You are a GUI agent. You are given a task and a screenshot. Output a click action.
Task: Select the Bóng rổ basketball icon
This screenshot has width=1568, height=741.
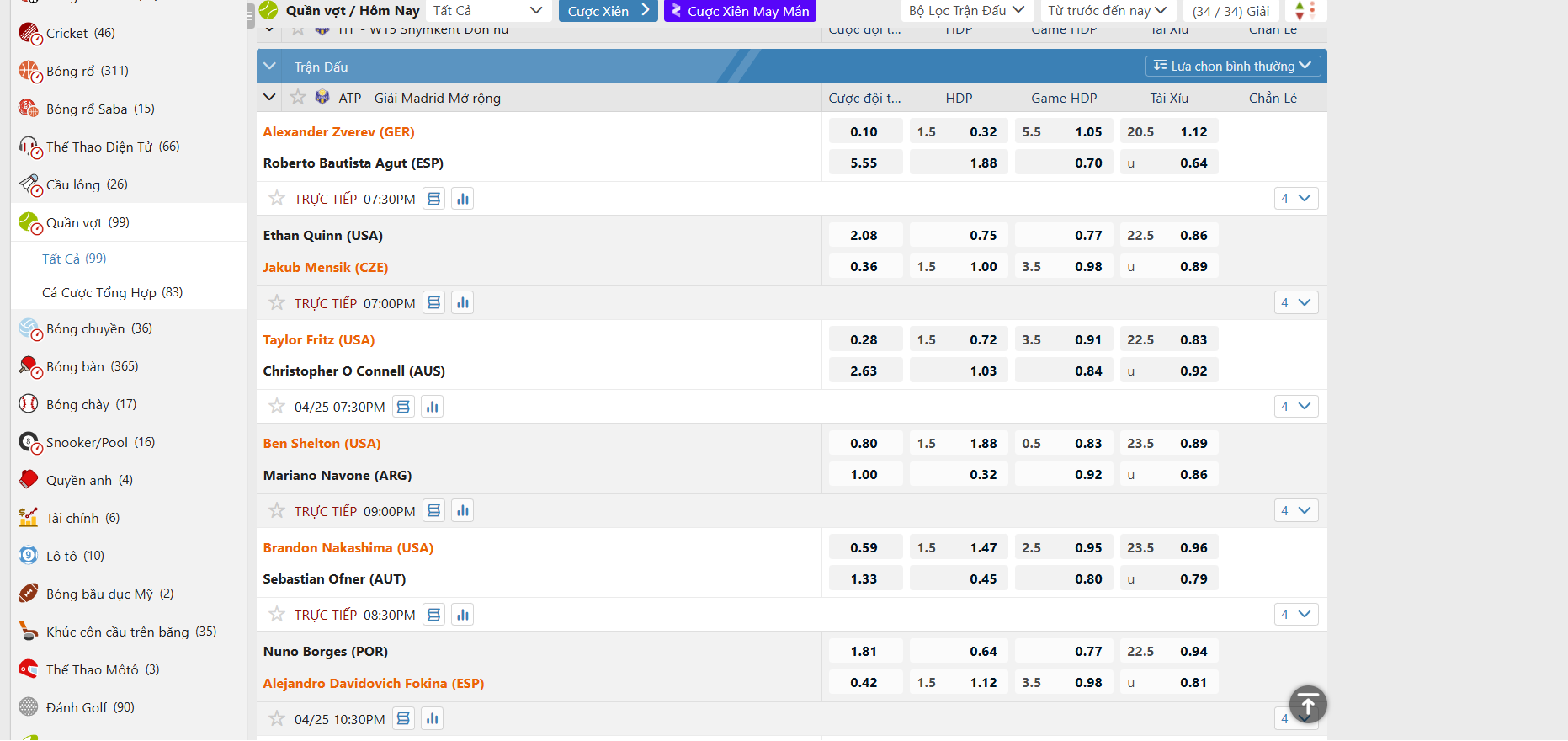29,72
